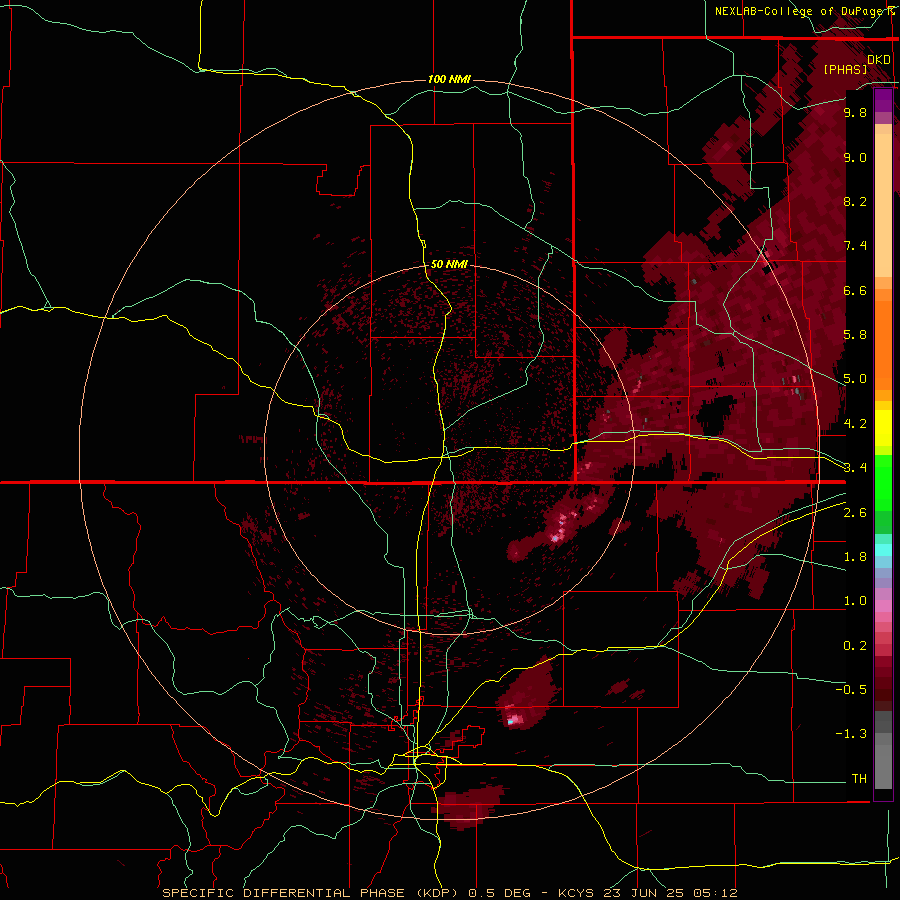
Task: Pick the bright green color bar segment
Action: (x=883, y=483)
